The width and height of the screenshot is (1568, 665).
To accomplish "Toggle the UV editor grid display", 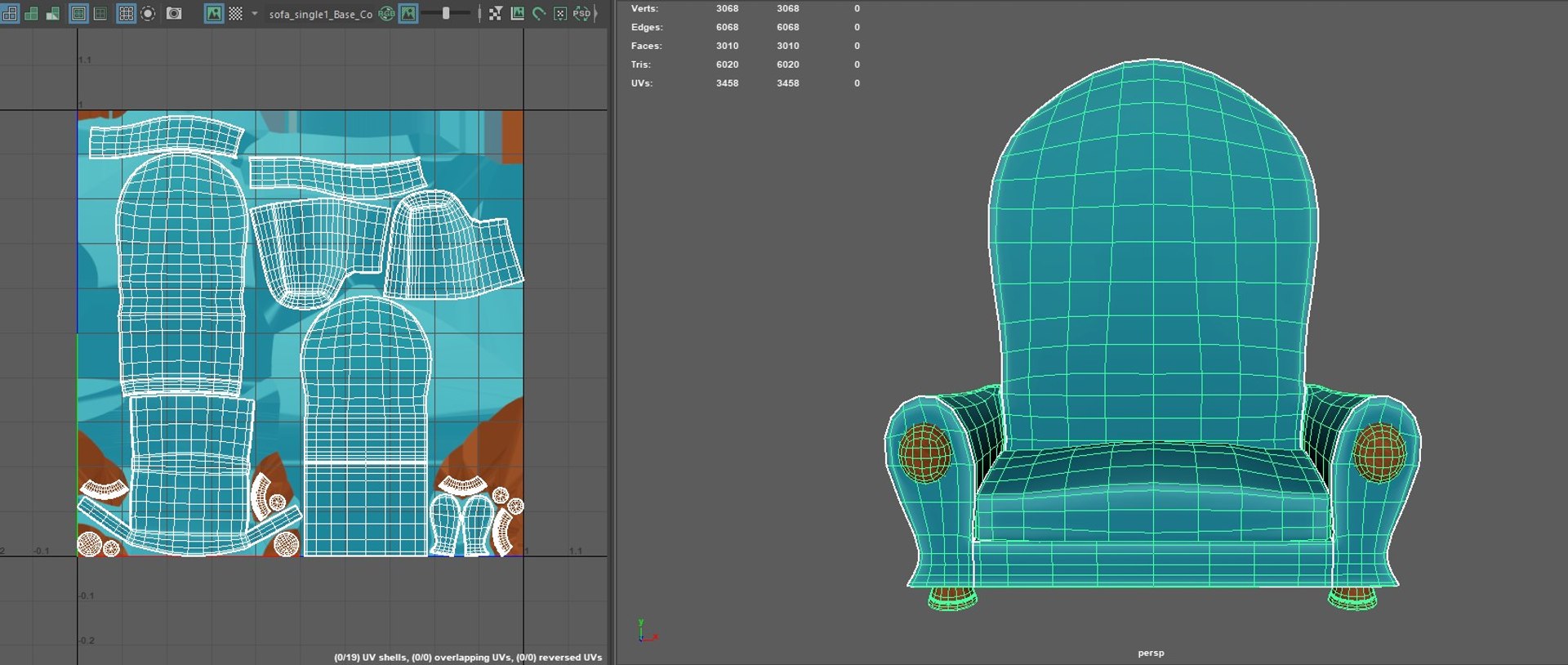I will [126, 14].
